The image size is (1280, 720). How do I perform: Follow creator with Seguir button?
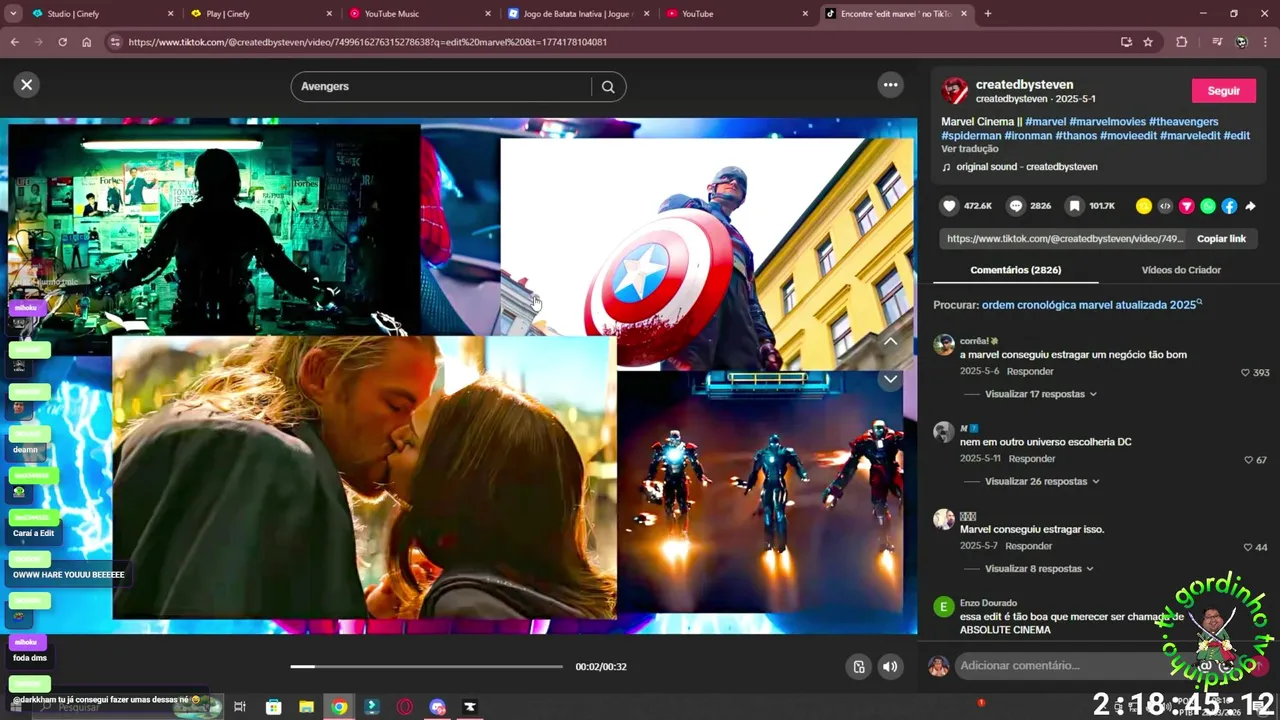1223,91
